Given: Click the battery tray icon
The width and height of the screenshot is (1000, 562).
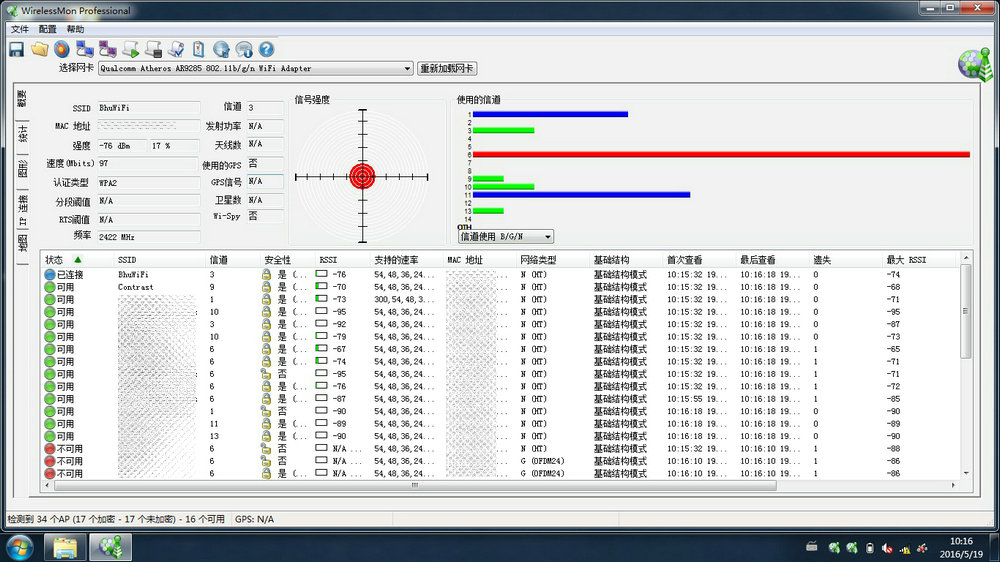Looking at the screenshot, I should [869, 548].
